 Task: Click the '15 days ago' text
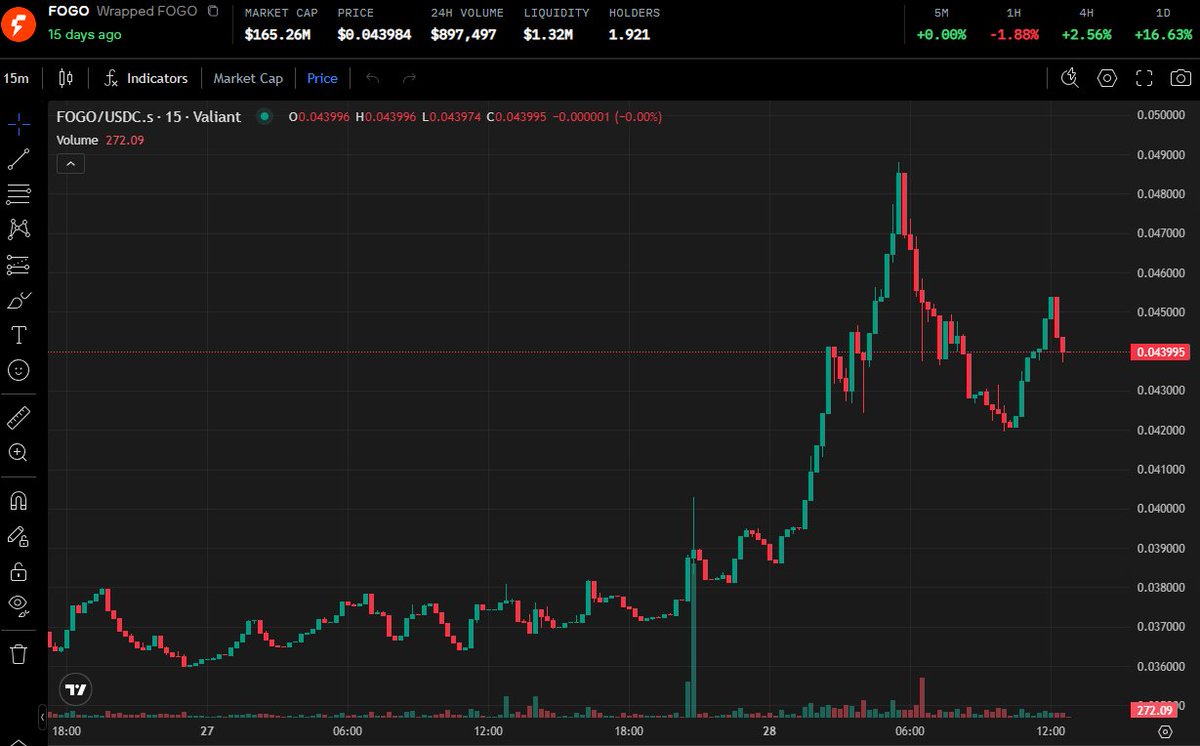(x=85, y=34)
